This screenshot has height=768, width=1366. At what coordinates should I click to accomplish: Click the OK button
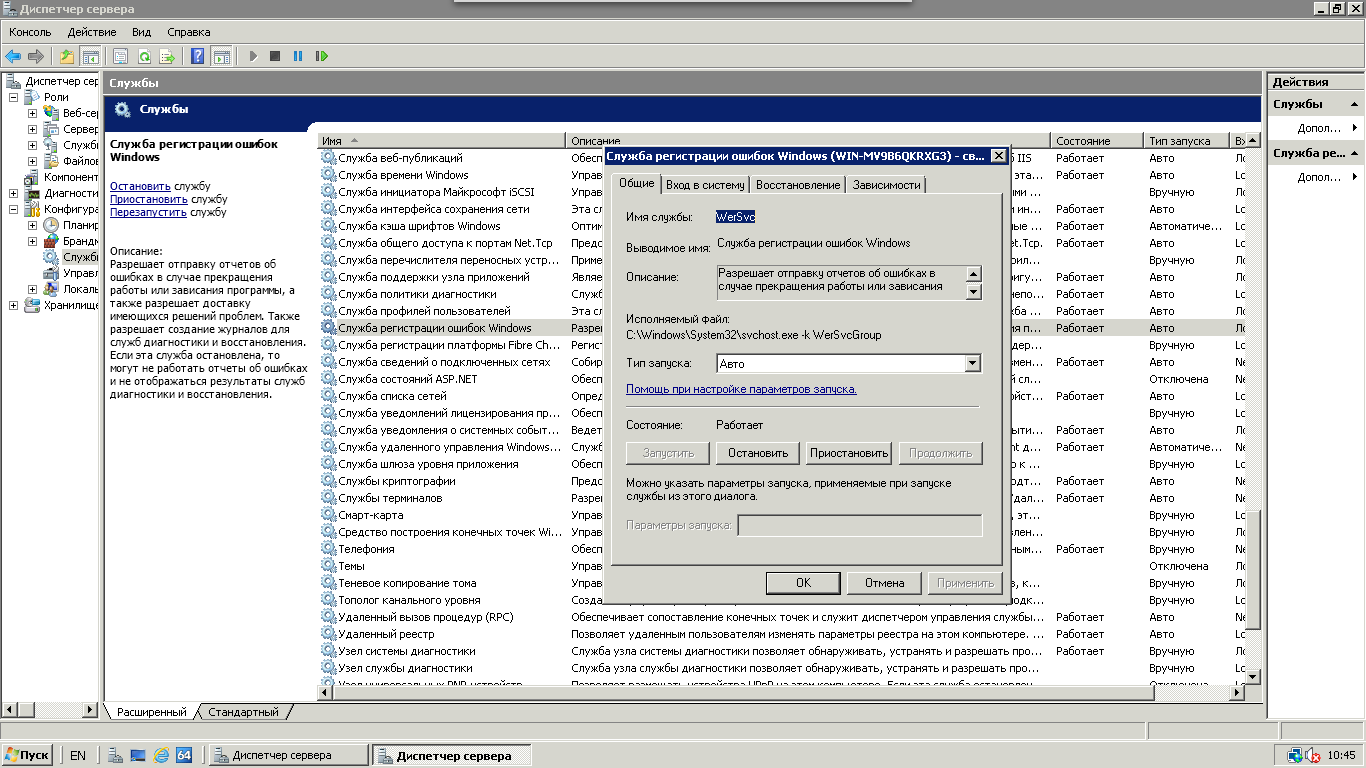(x=803, y=582)
